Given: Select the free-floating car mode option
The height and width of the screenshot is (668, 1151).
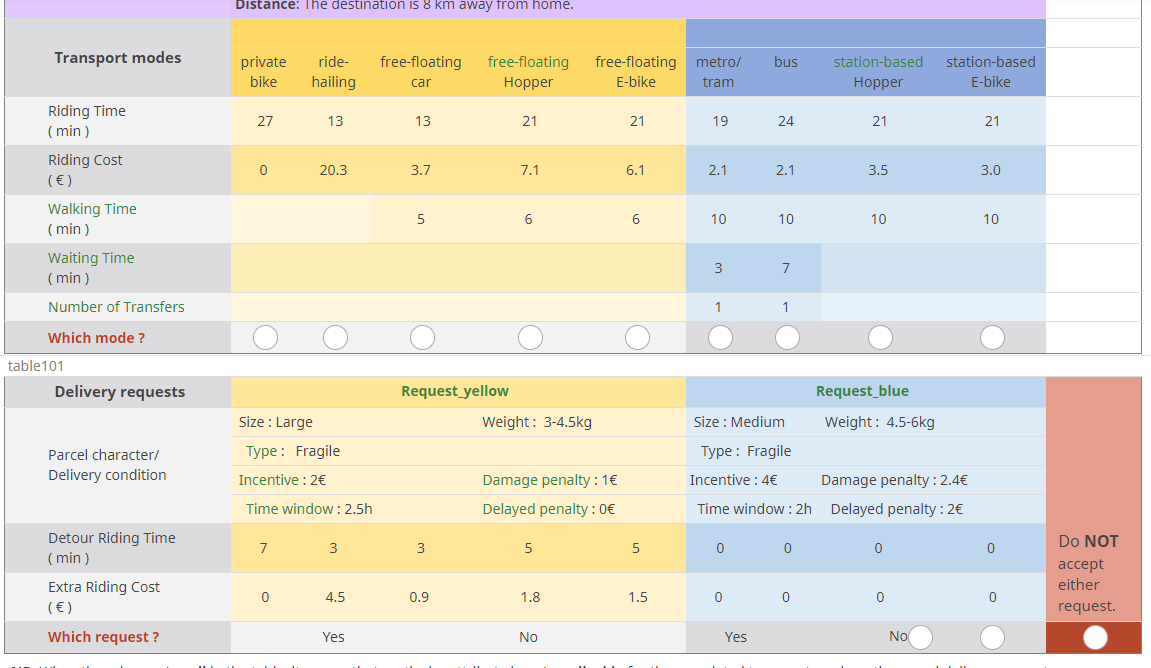Looking at the screenshot, I should click(x=422, y=338).
